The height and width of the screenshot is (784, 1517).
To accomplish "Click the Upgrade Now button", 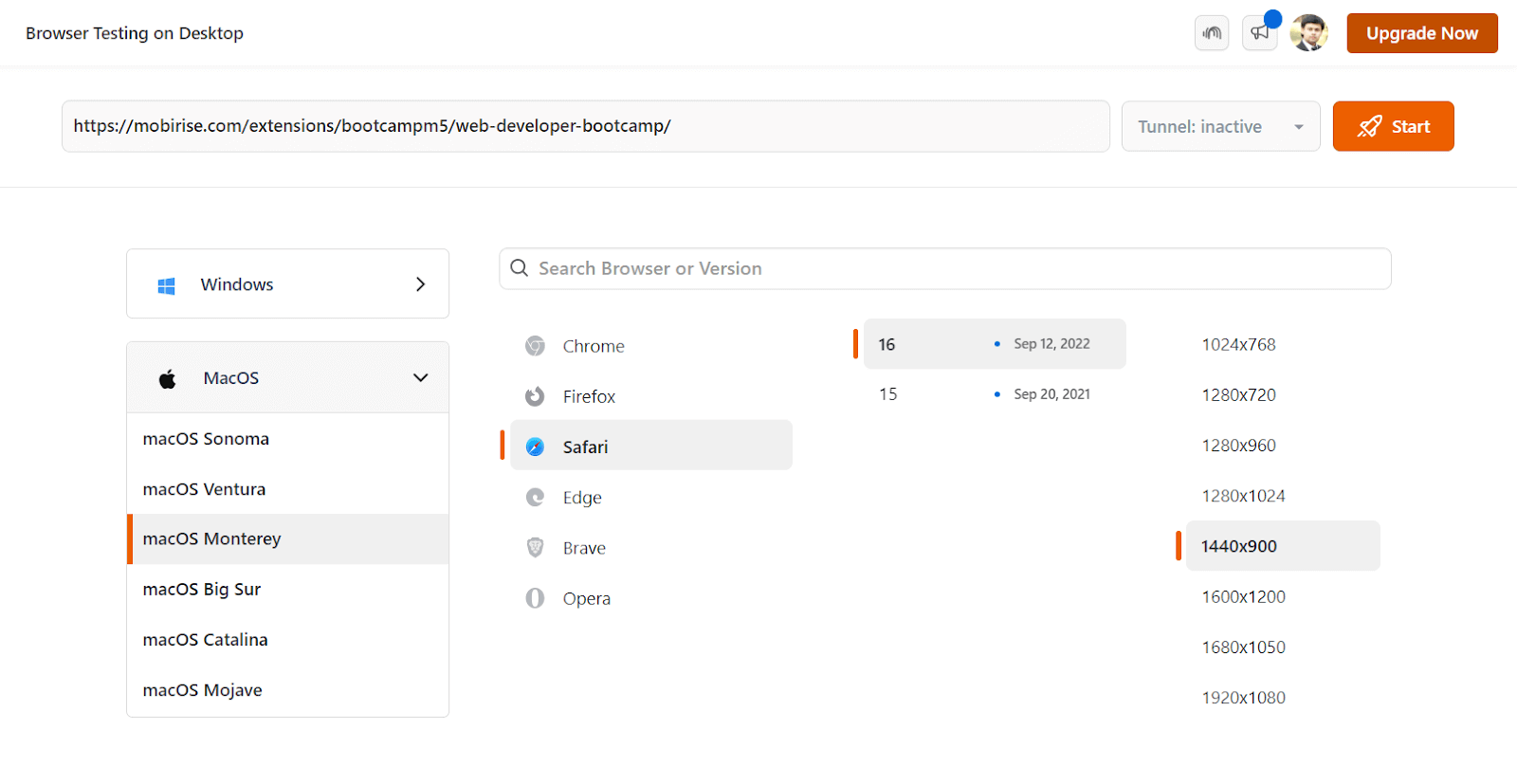I will point(1422,33).
